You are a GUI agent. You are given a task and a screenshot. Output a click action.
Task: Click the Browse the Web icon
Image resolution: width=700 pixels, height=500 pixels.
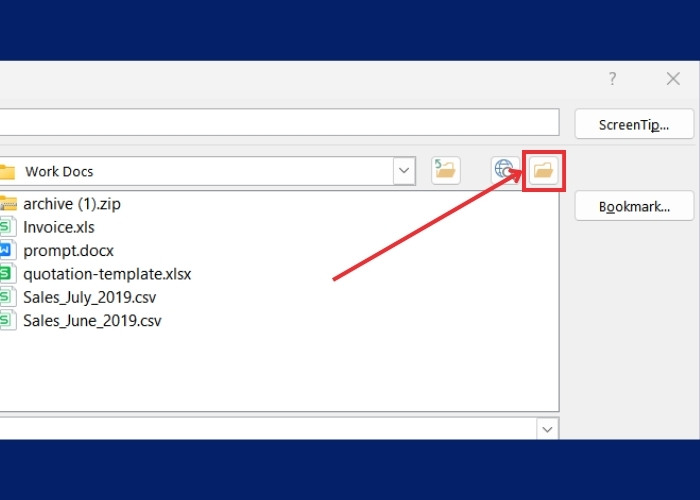504,171
